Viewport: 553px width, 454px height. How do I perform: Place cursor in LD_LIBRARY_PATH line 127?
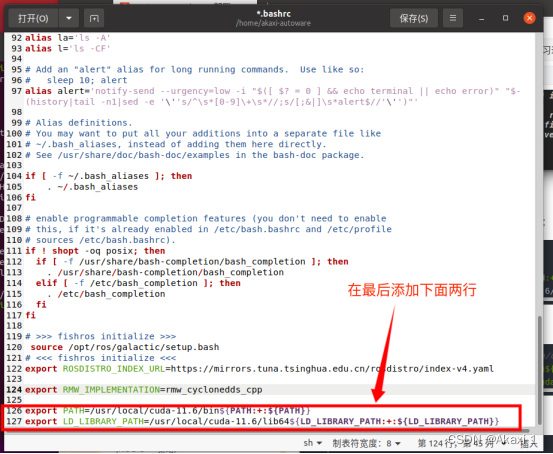coord(262,421)
